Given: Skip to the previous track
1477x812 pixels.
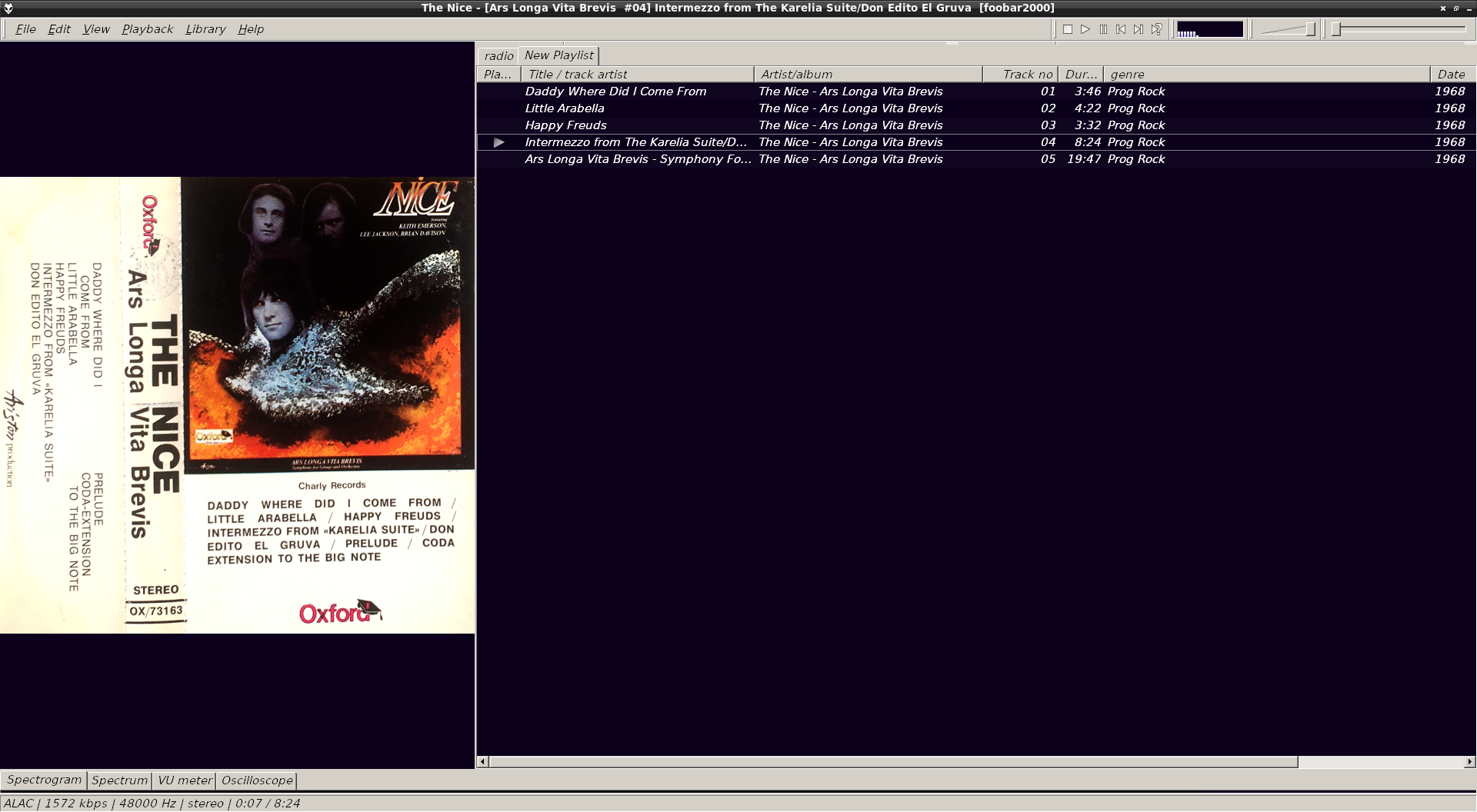Looking at the screenshot, I should (x=1121, y=29).
